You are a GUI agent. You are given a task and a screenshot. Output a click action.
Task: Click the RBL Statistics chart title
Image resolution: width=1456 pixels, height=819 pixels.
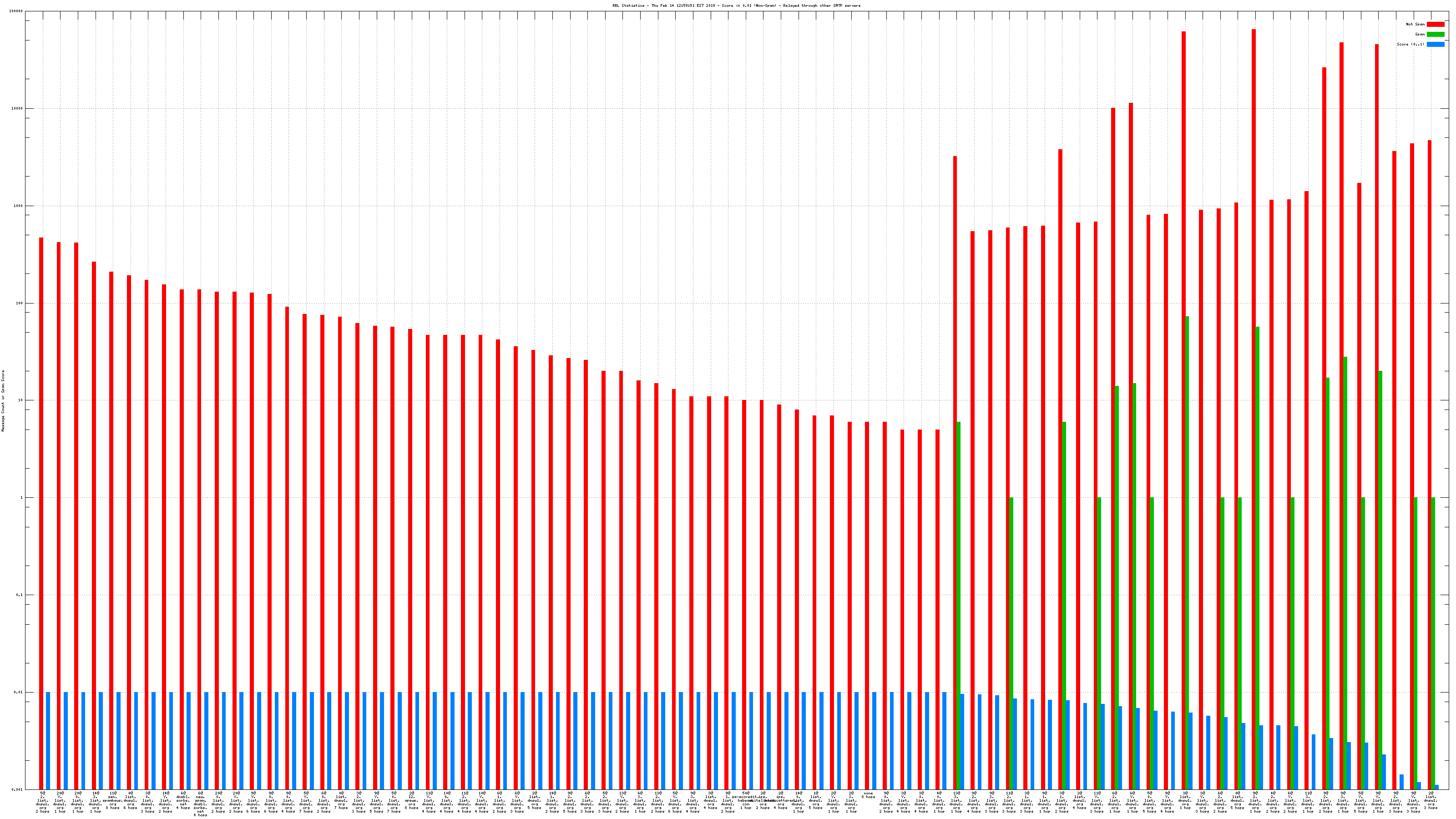[x=736, y=5]
